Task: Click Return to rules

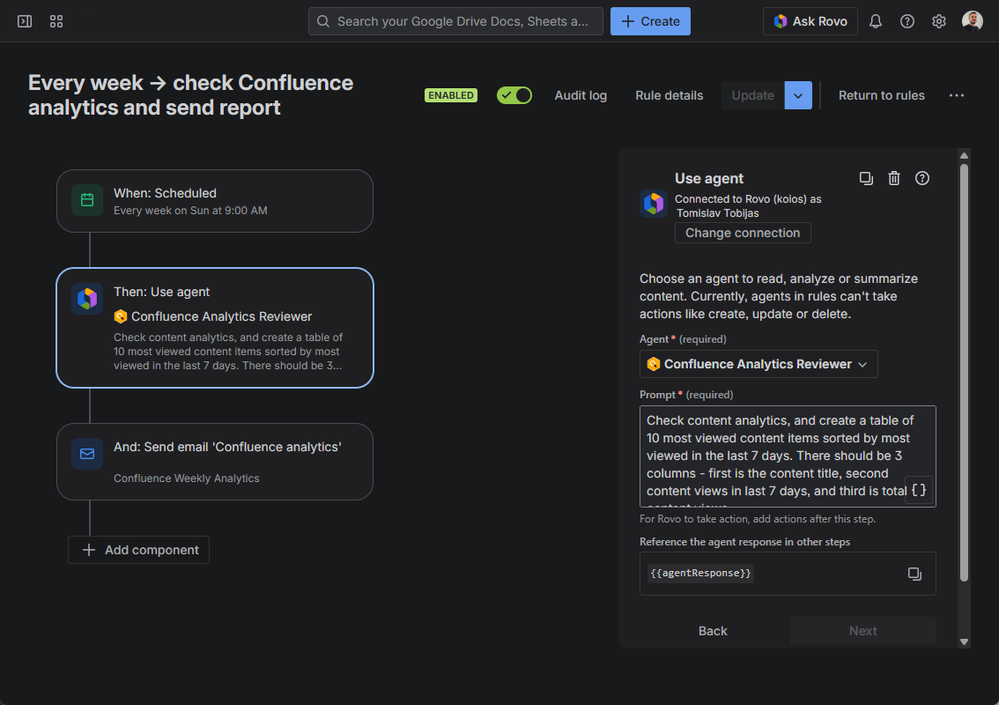Action: click(x=881, y=96)
